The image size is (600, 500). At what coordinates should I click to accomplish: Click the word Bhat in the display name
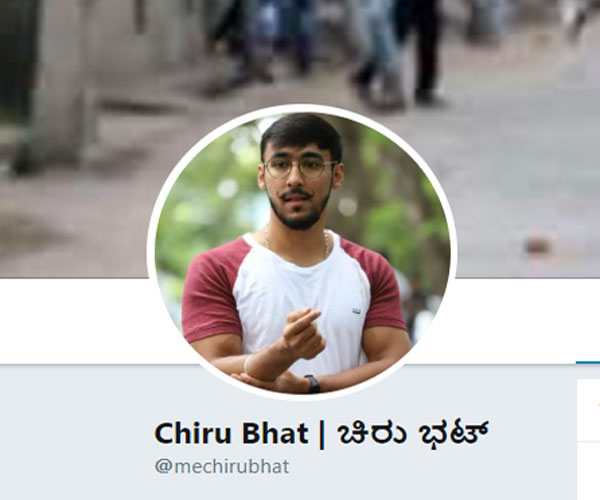pos(275,433)
